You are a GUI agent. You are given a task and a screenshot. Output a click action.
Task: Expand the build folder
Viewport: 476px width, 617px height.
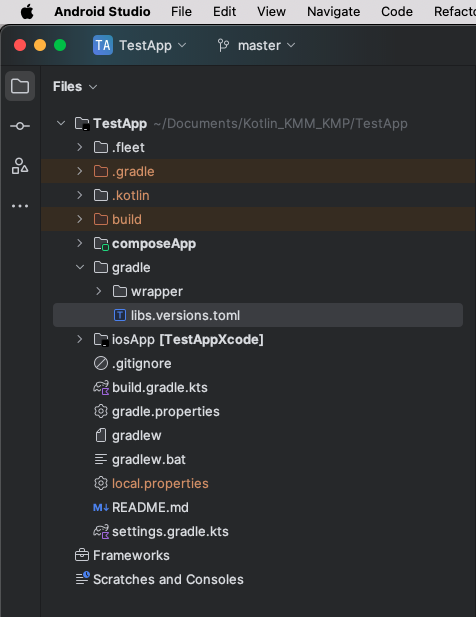tap(79, 219)
